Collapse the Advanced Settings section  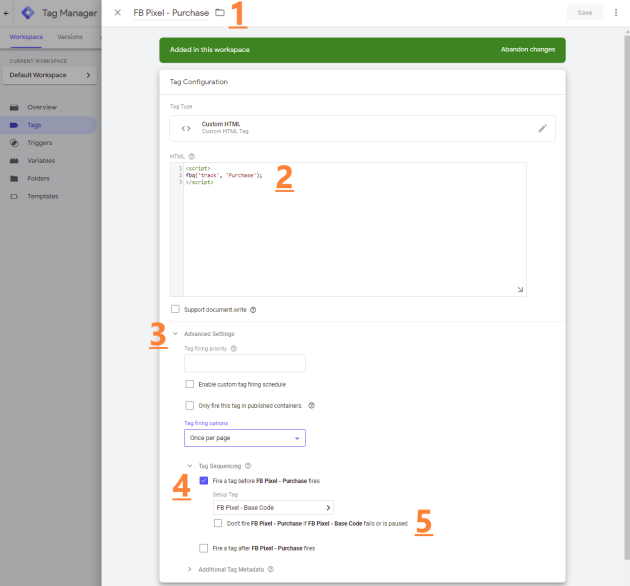[x=175, y=334]
